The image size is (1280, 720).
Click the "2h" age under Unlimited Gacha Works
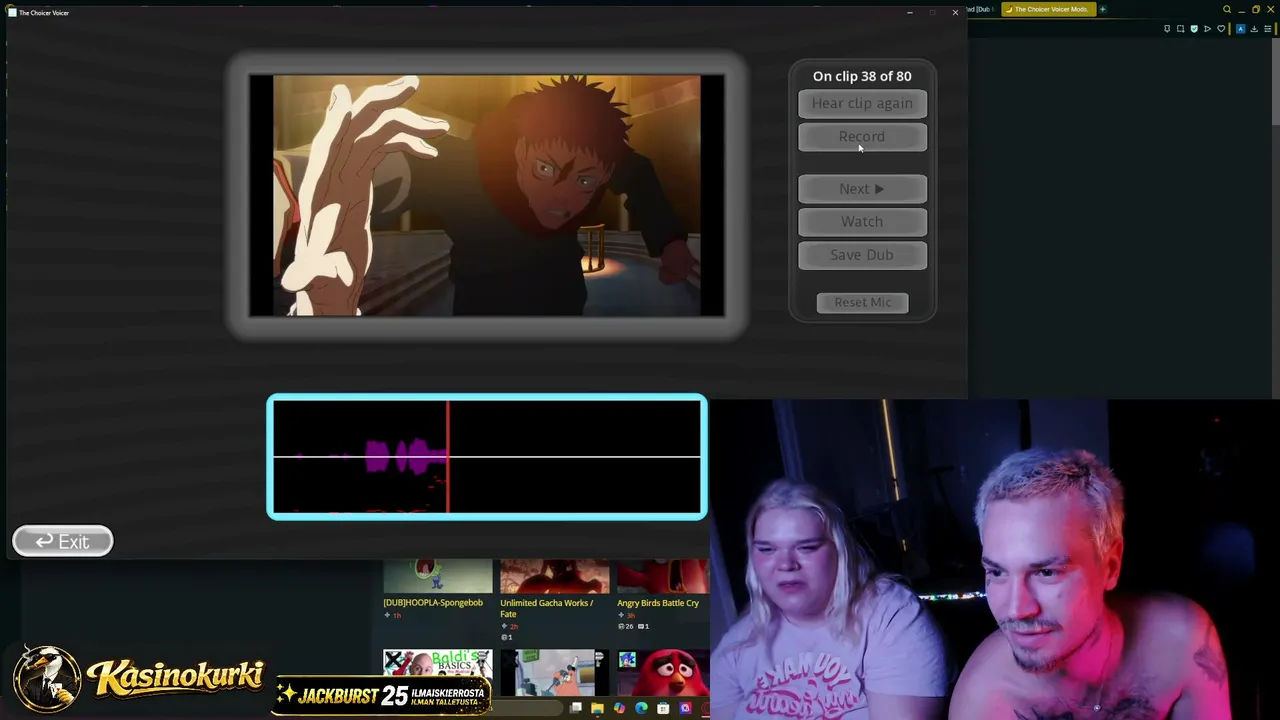pyautogui.click(x=514, y=627)
